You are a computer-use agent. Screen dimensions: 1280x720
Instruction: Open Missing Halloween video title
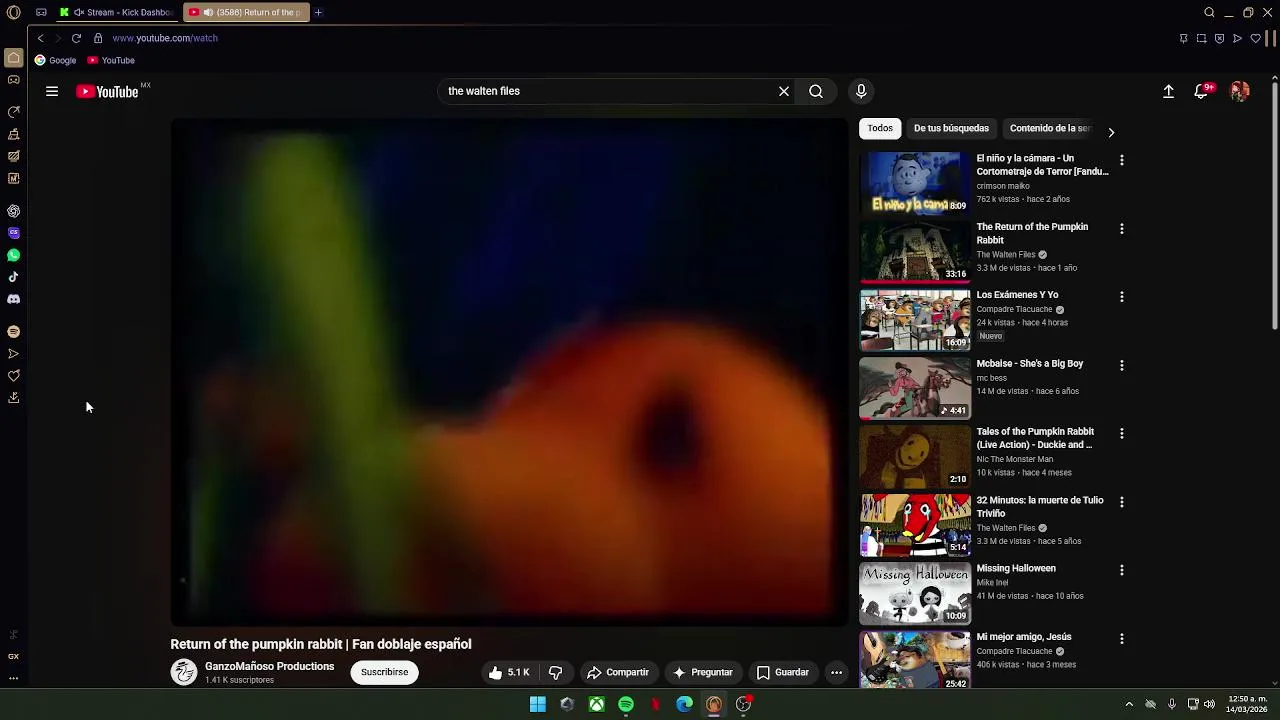click(1016, 568)
